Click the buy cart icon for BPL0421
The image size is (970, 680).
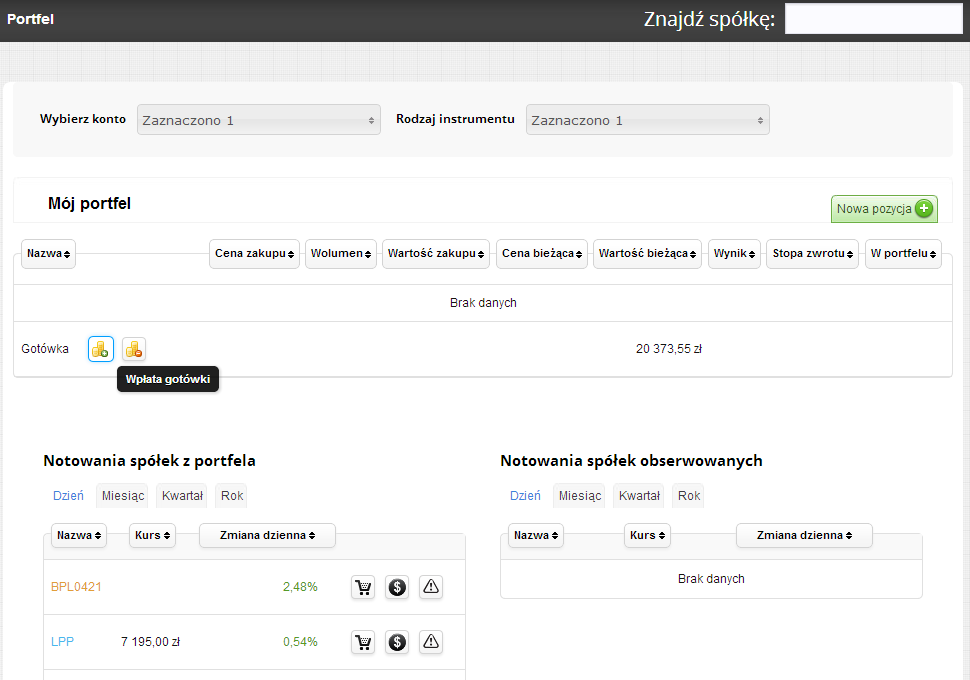363,587
